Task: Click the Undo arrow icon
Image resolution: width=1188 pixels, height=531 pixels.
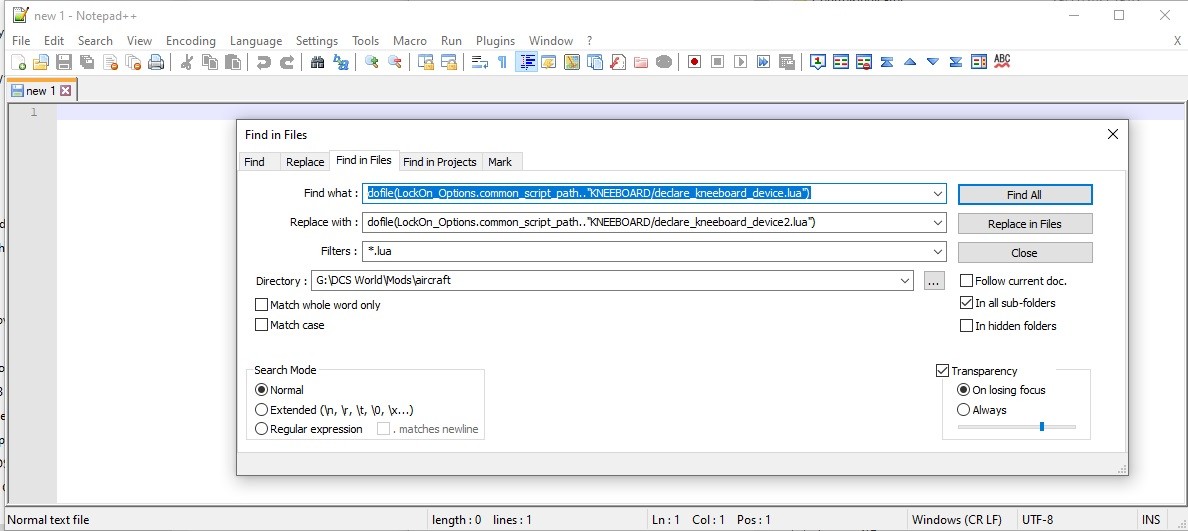Action: point(263,62)
